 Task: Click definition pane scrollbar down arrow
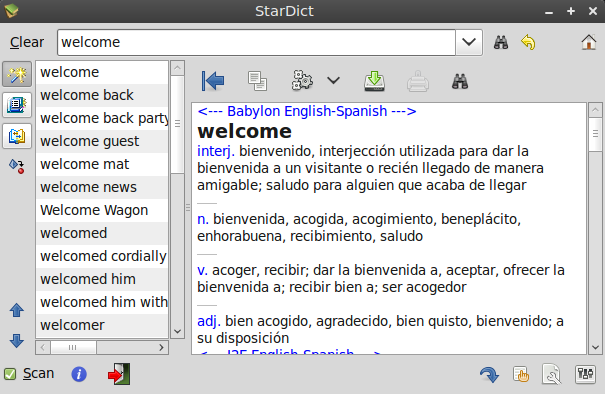click(x=595, y=348)
